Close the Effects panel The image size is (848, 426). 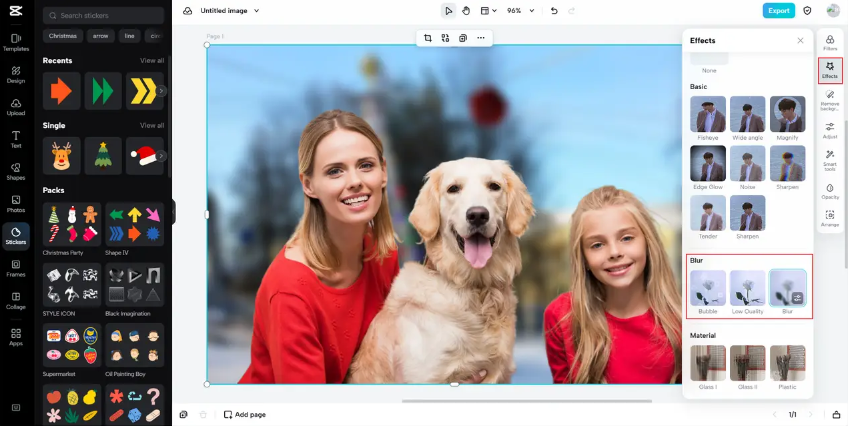click(x=800, y=41)
